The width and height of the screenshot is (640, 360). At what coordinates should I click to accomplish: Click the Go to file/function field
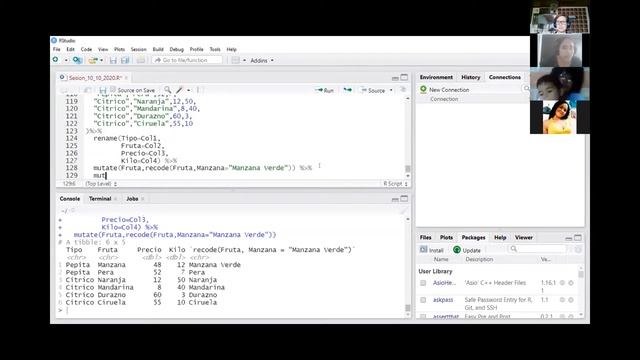pyautogui.click(x=187, y=60)
